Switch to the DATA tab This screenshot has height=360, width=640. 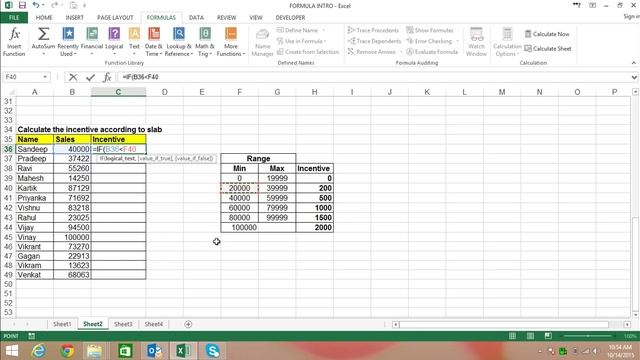click(196, 18)
